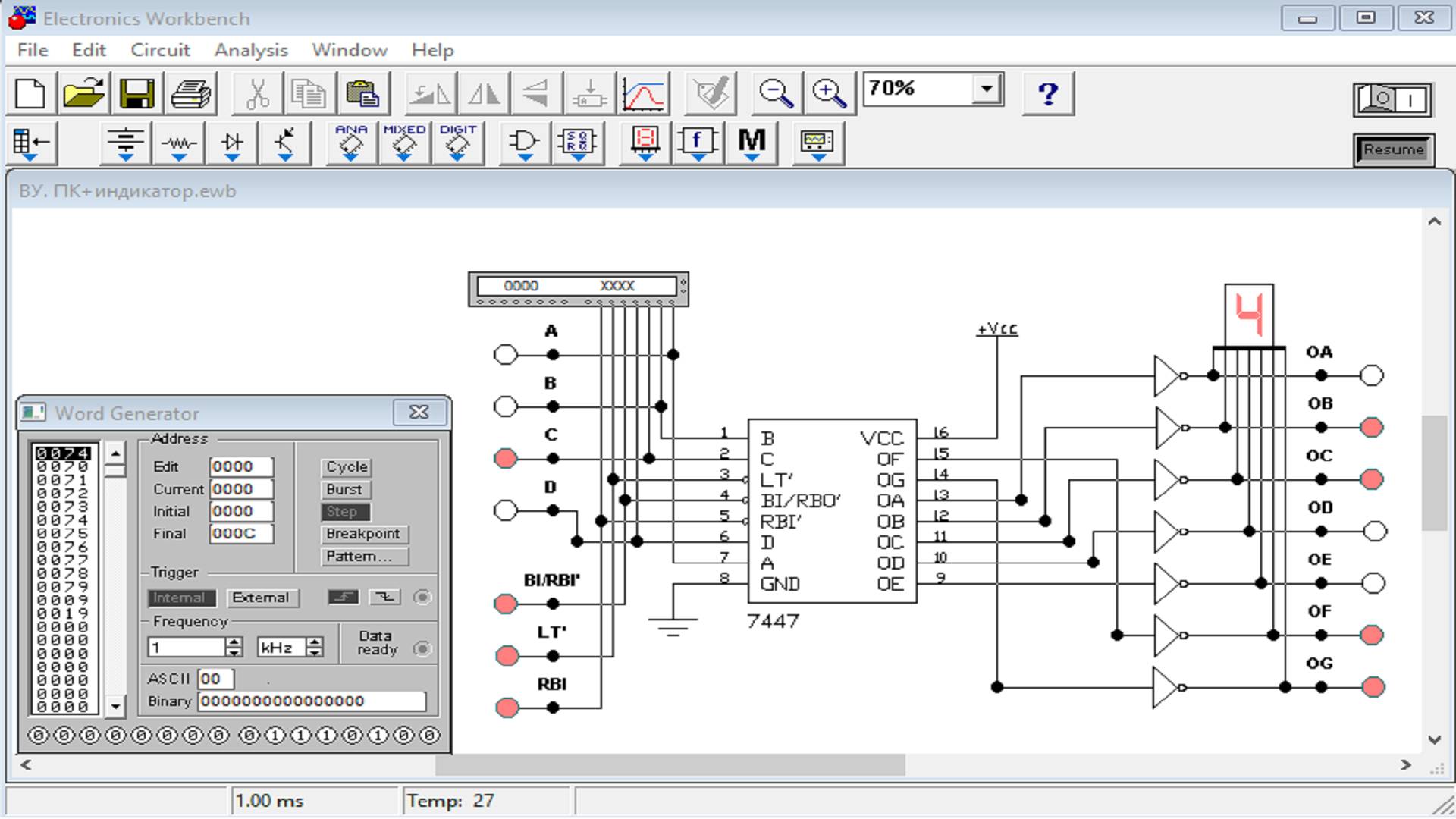1456x819 pixels.
Task: Click the Save file icon
Action: tap(136, 94)
